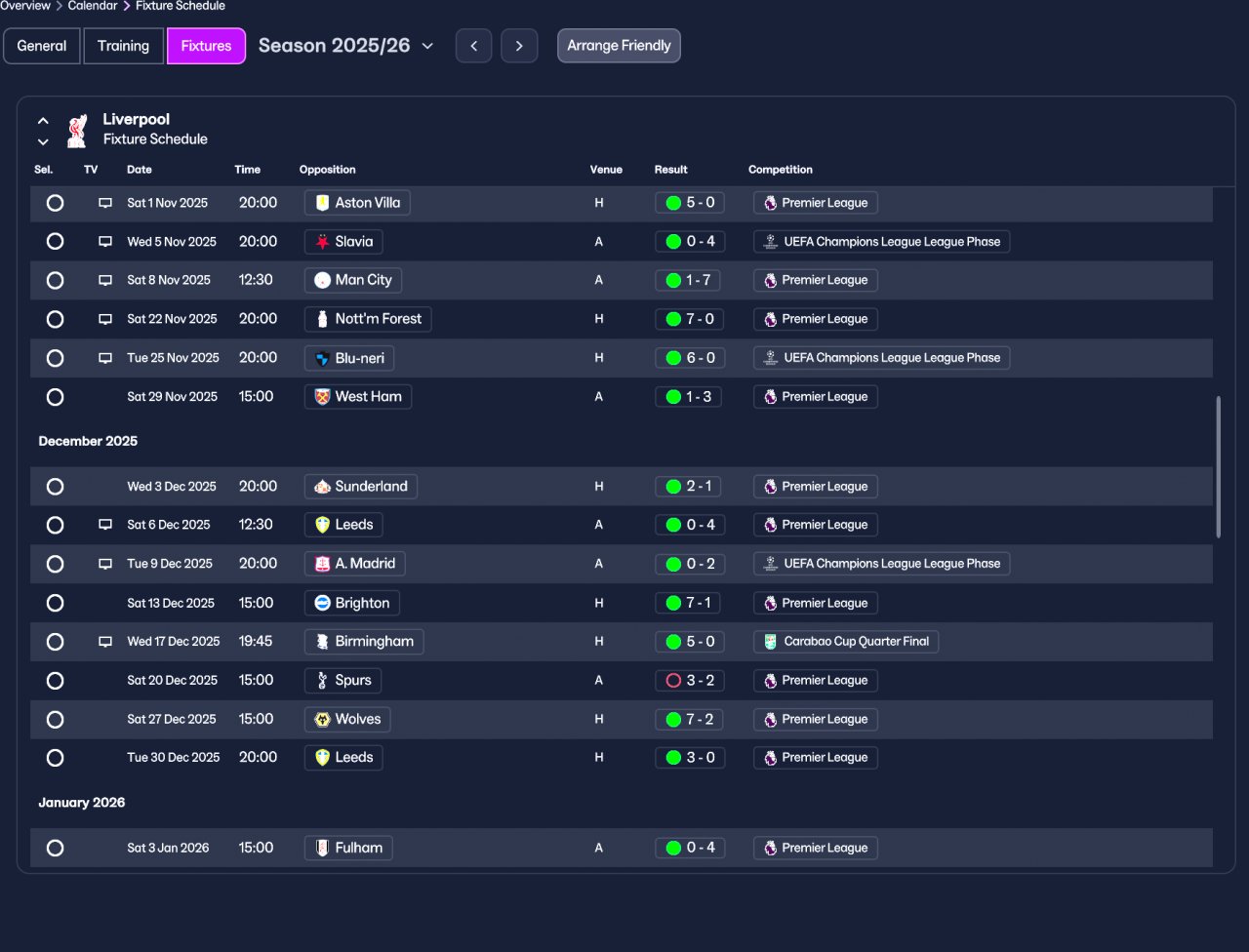Select the Sunderland fixture radio button
The image size is (1249, 952).
tap(55, 487)
